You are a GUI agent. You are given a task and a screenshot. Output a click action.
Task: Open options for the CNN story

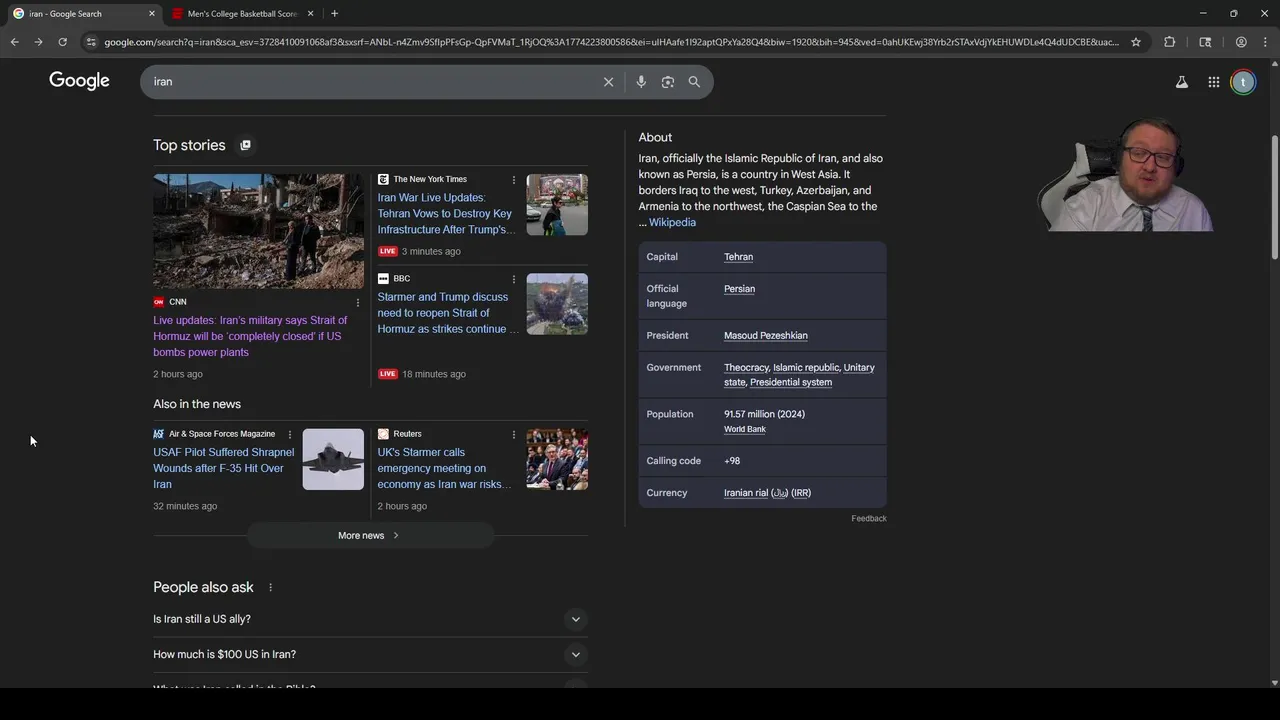[x=358, y=302]
